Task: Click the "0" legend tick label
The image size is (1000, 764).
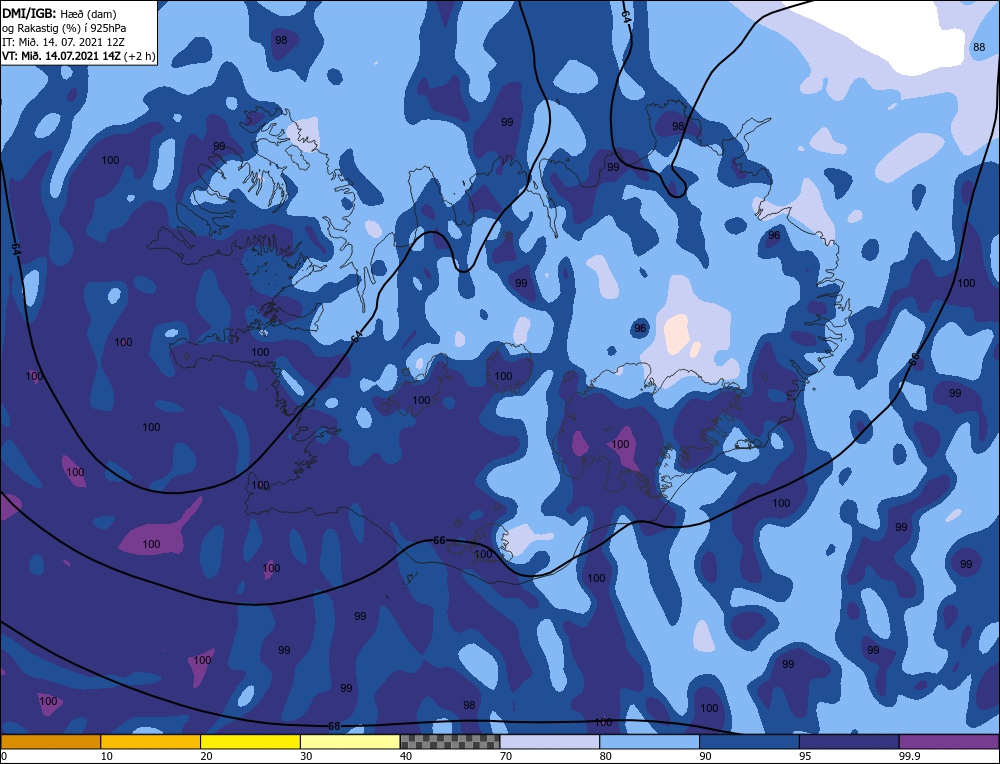Action: click(4, 756)
